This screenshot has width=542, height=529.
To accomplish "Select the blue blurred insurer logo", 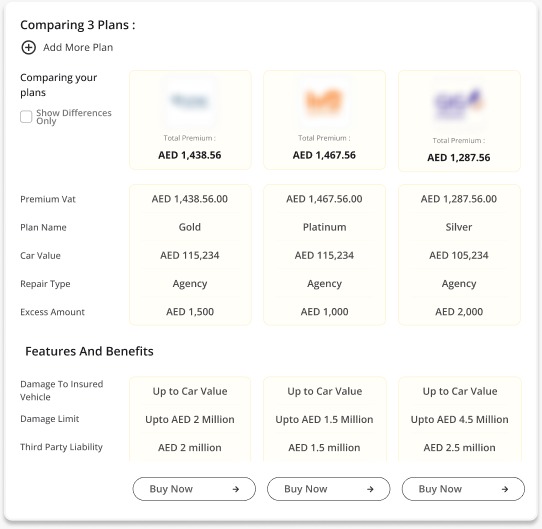I will pos(190,101).
